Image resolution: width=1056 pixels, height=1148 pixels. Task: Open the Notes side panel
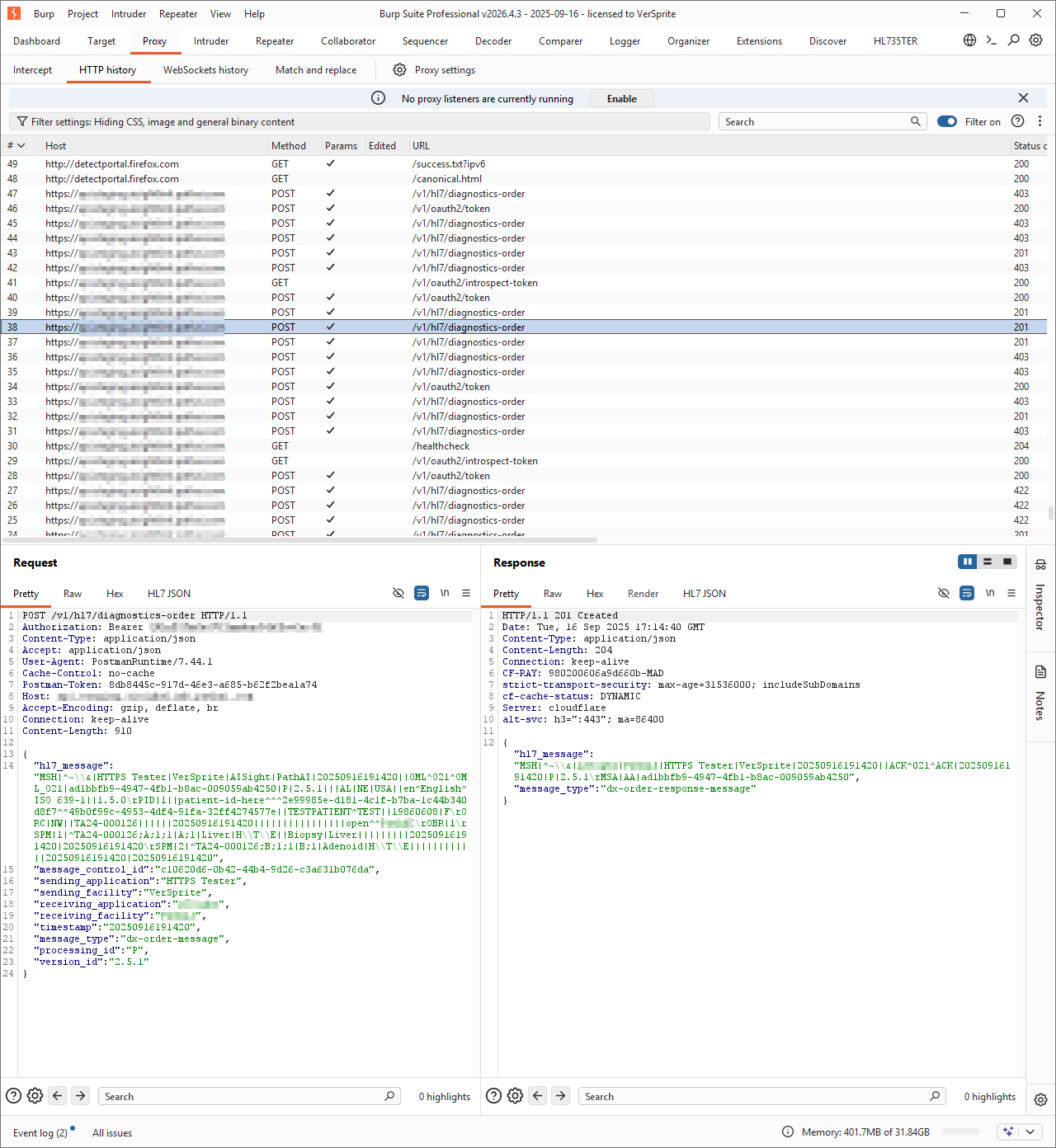coord(1040,694)
